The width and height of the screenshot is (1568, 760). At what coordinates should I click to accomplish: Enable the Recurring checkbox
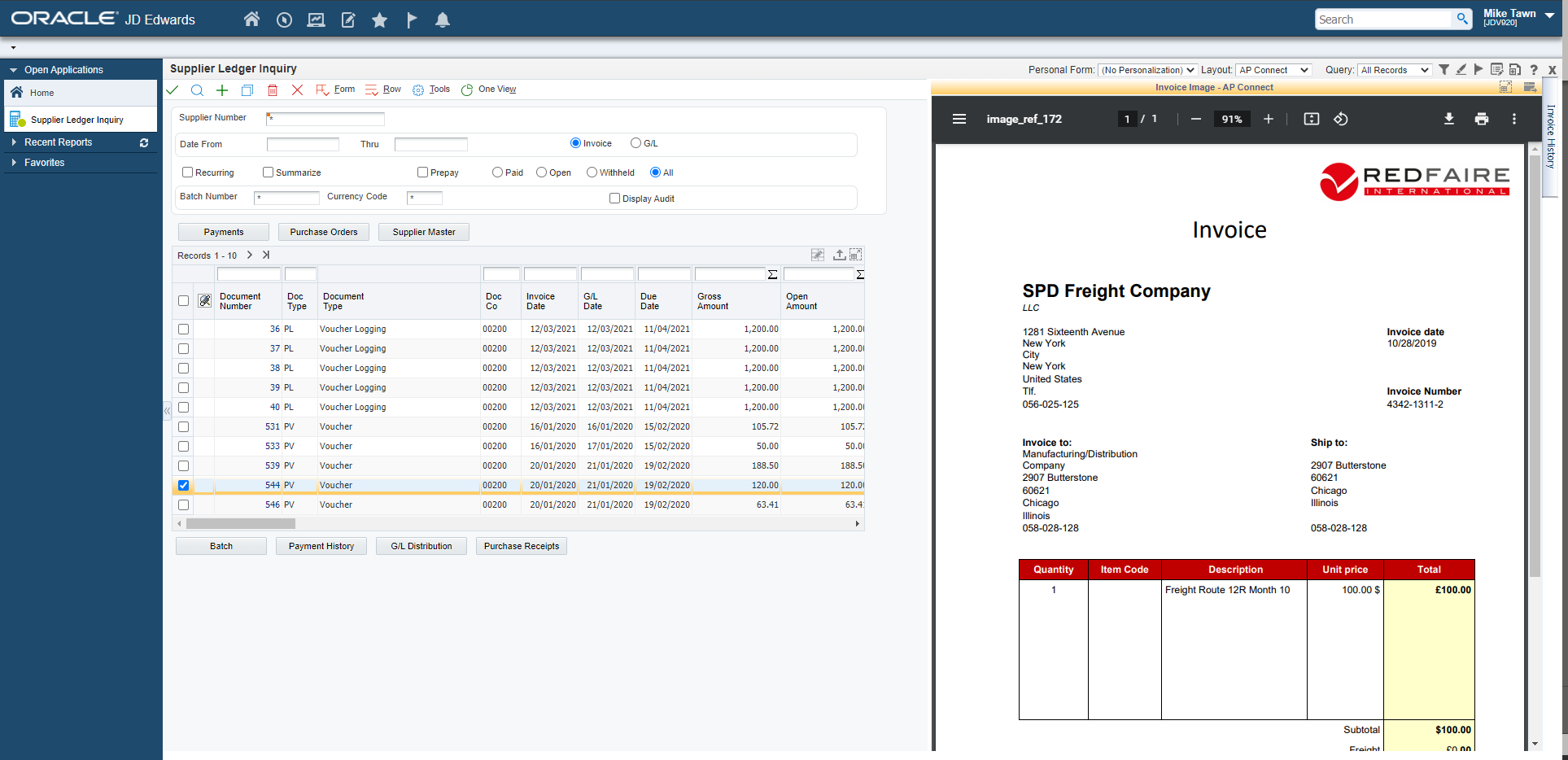pos(188,173)
